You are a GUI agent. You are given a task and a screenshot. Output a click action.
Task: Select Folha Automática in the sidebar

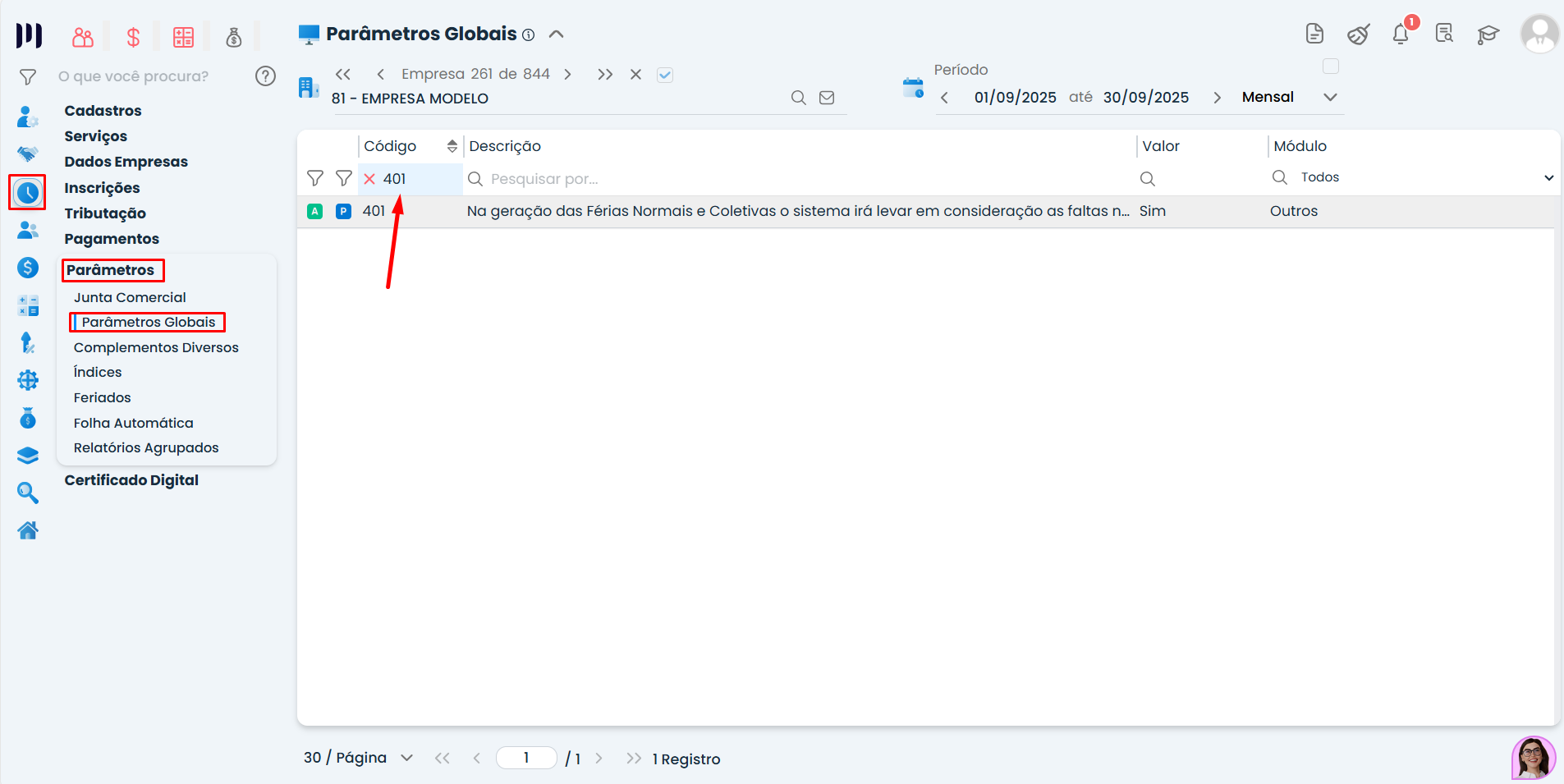[134, 423]
